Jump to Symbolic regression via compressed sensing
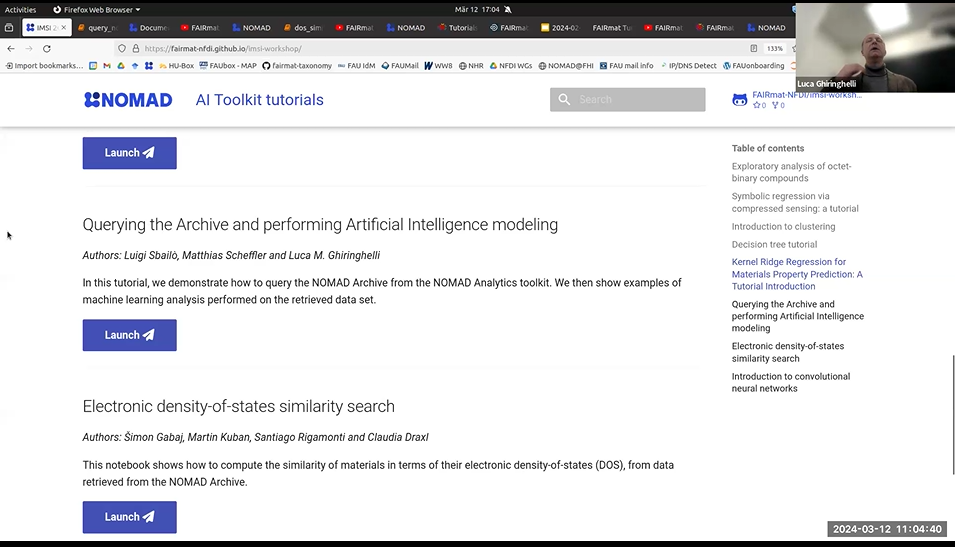The width and height of the screenshot is (955, 547). coord(795,202)
